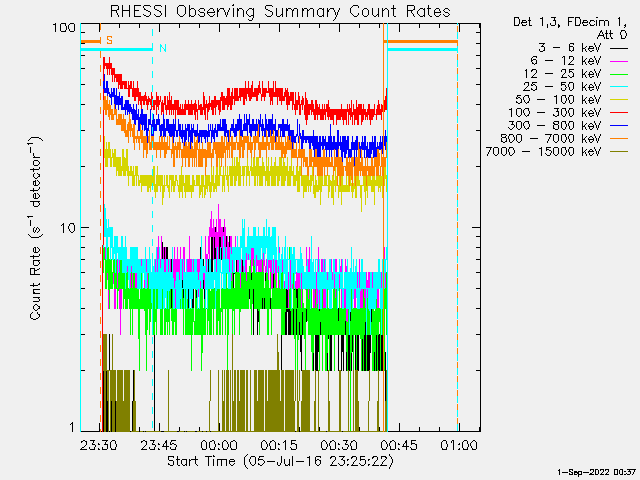This screenshot has height=480, width=640.
Task: Click the blue line swatch for 300 - 800 keV
Action: 619,126
